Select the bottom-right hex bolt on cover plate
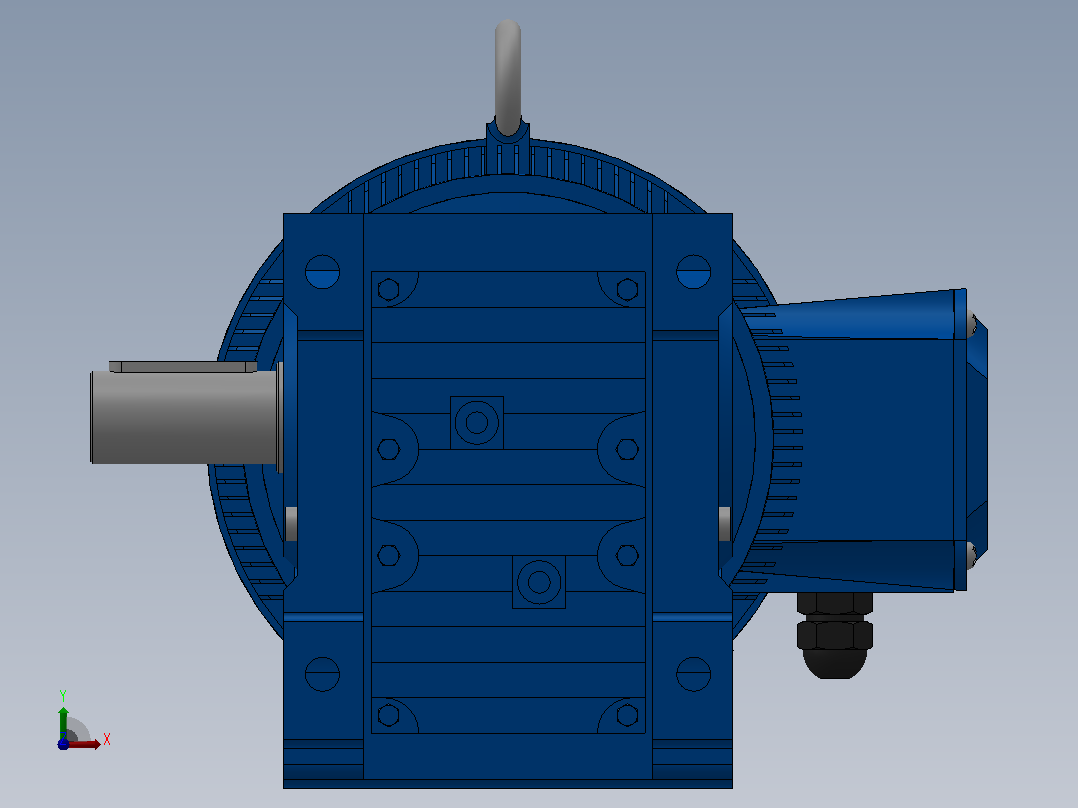Image resolution: width=1078 pixels, height=808 pixels. (627, 715)
